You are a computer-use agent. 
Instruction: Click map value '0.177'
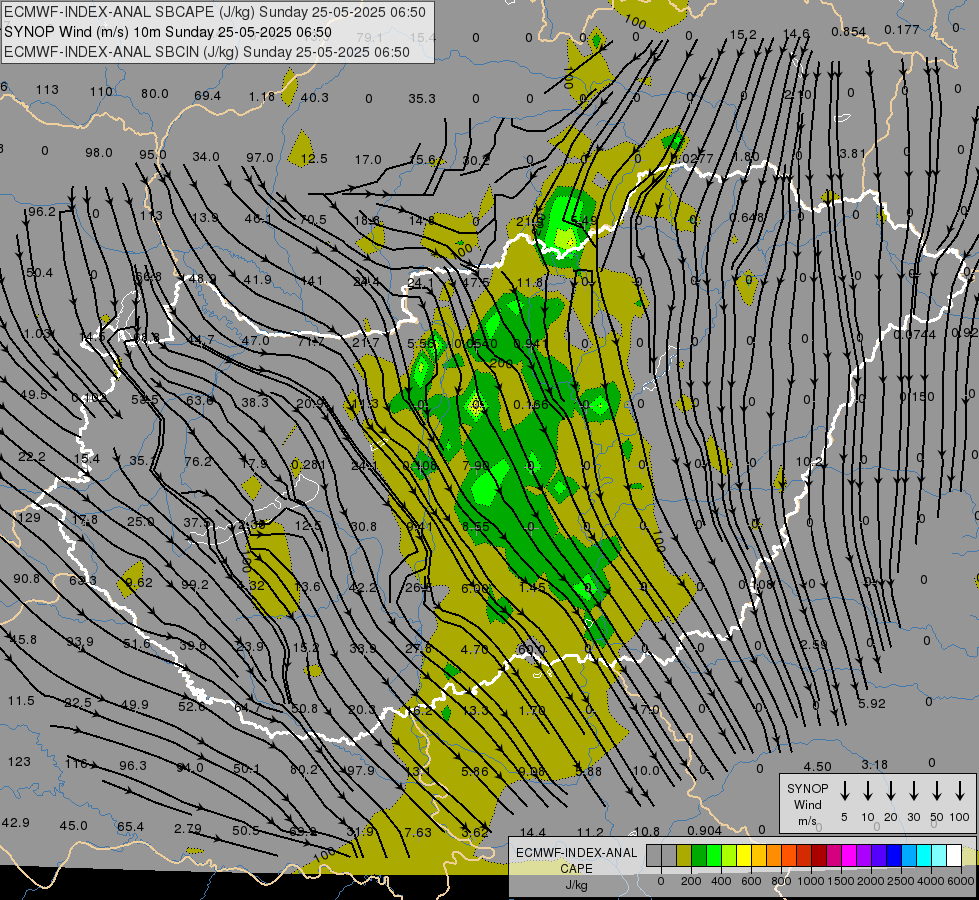coord(902,29)
